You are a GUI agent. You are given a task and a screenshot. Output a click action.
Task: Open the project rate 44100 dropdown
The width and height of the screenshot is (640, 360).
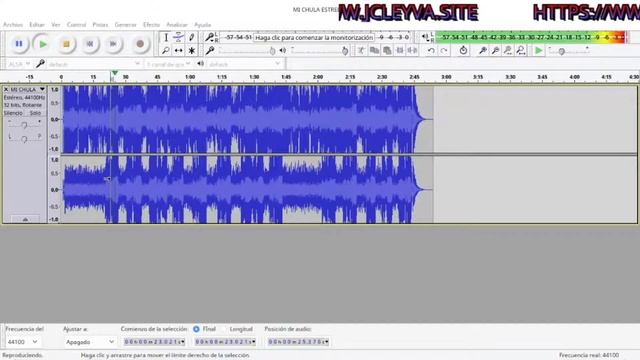22,342
